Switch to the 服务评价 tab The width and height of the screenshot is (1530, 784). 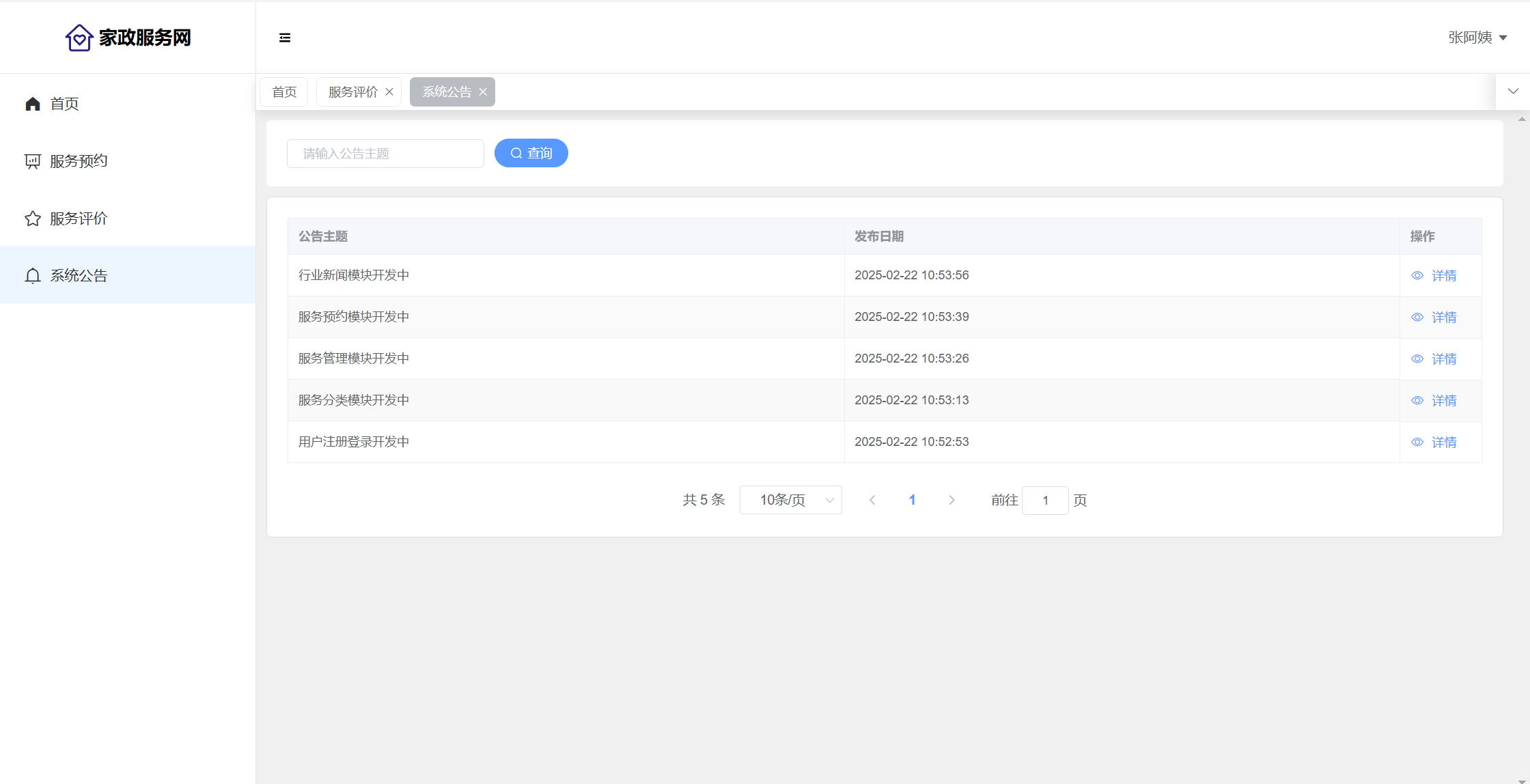click(352, 92)
